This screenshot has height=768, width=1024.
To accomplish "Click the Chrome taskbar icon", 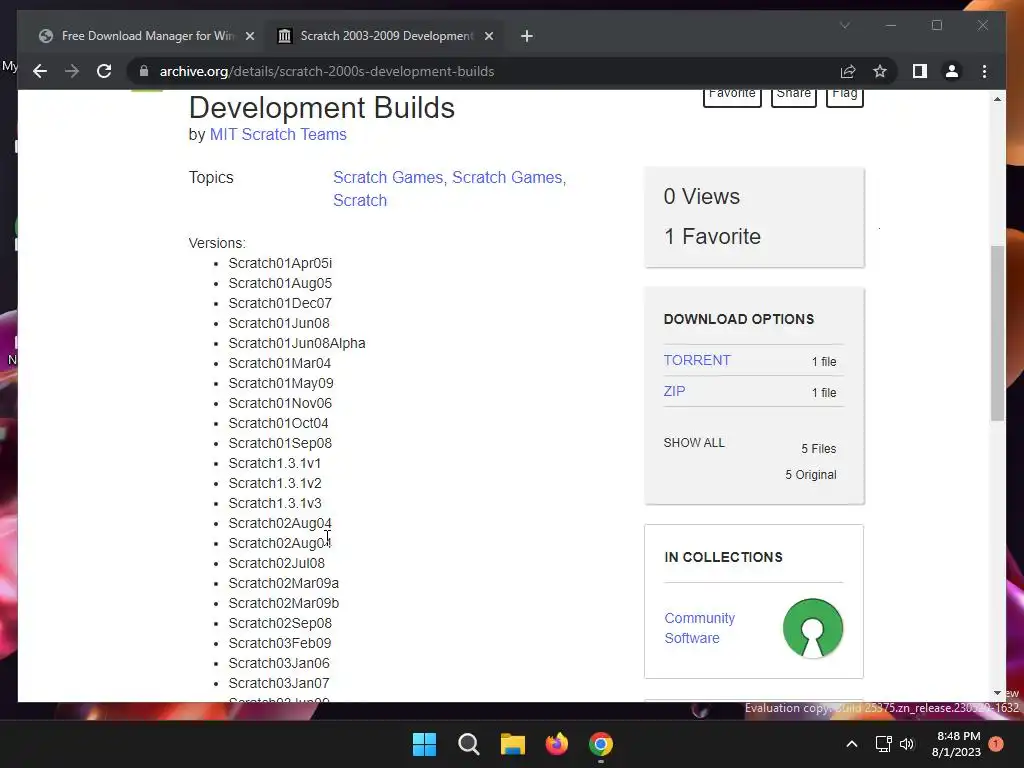I will click(601, 744).
